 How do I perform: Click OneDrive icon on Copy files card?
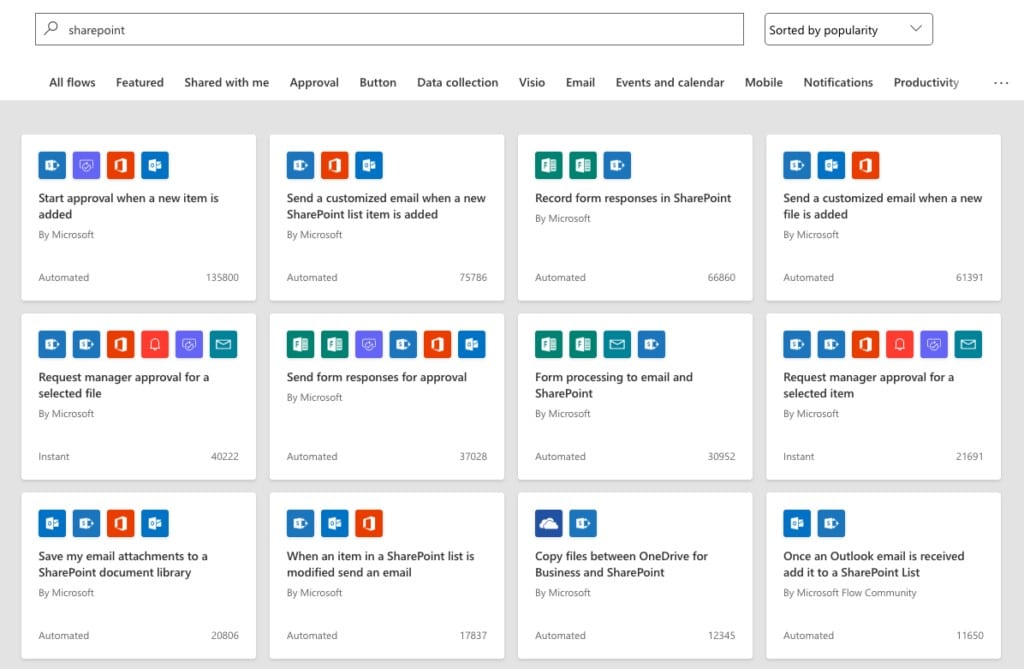coord(549,523)
